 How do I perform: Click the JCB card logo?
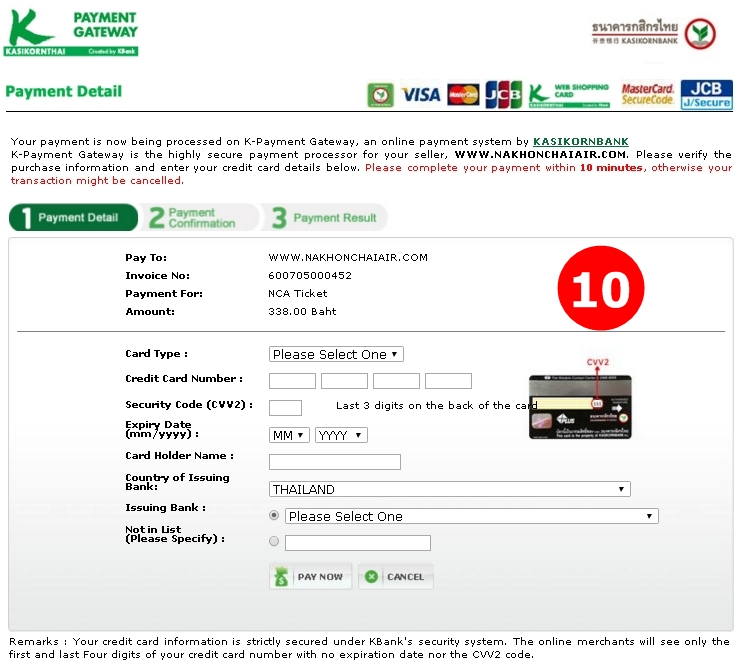click(x=504, y=95)
